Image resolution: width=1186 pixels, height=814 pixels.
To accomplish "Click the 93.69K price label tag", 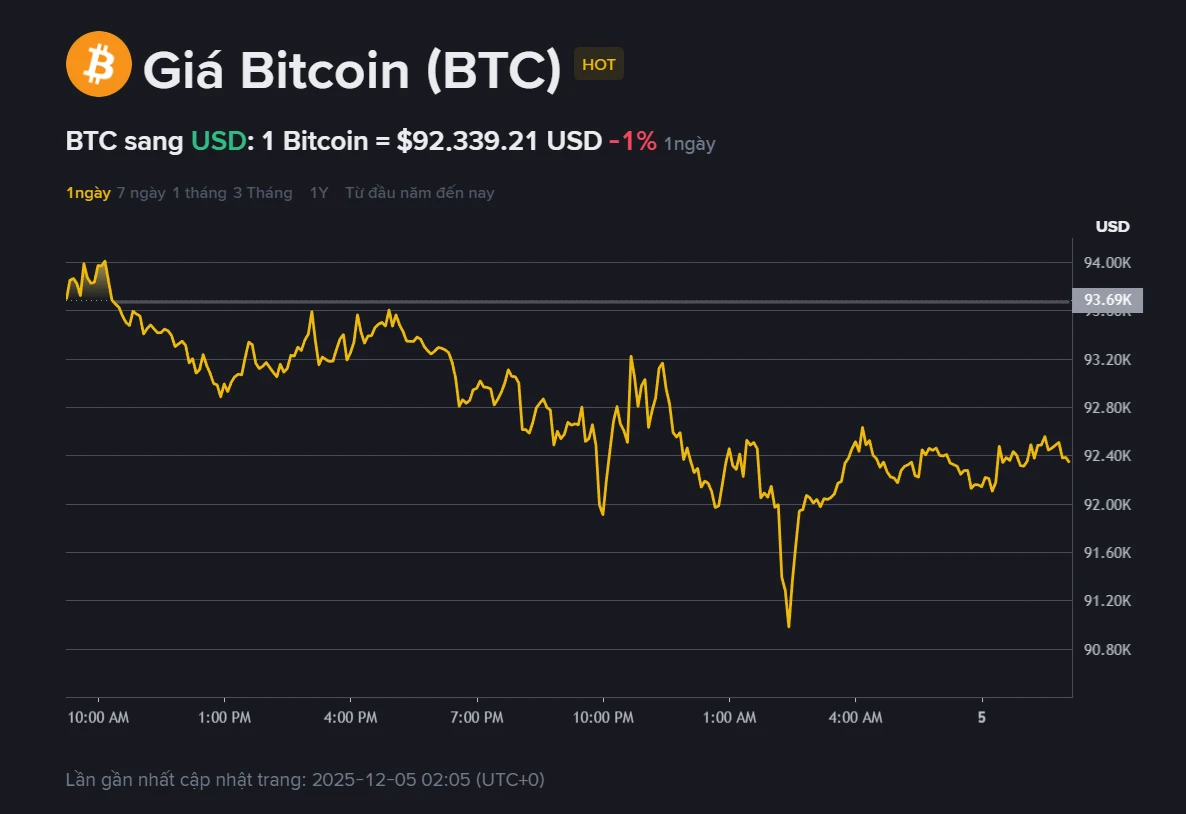I will pos(1107,300).
